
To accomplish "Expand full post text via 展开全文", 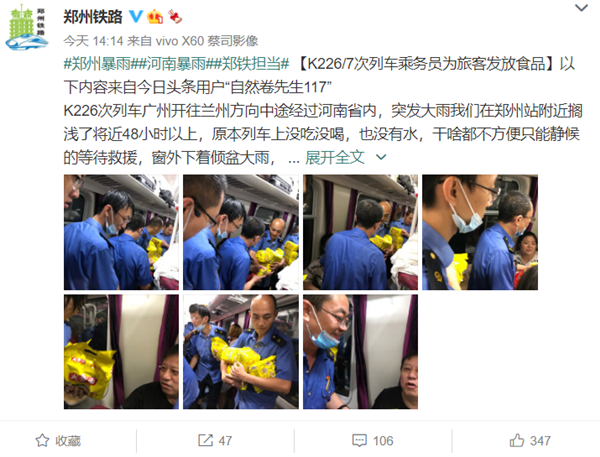I will coord(335,157).
